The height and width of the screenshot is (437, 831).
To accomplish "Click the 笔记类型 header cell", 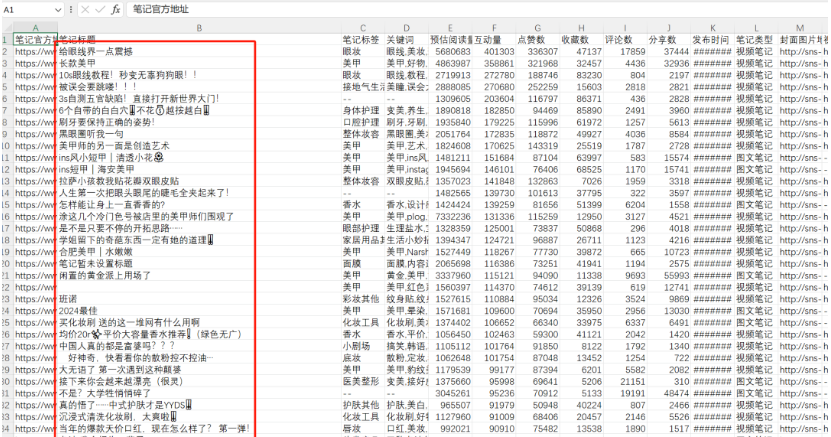I will (x=756, y=40).
